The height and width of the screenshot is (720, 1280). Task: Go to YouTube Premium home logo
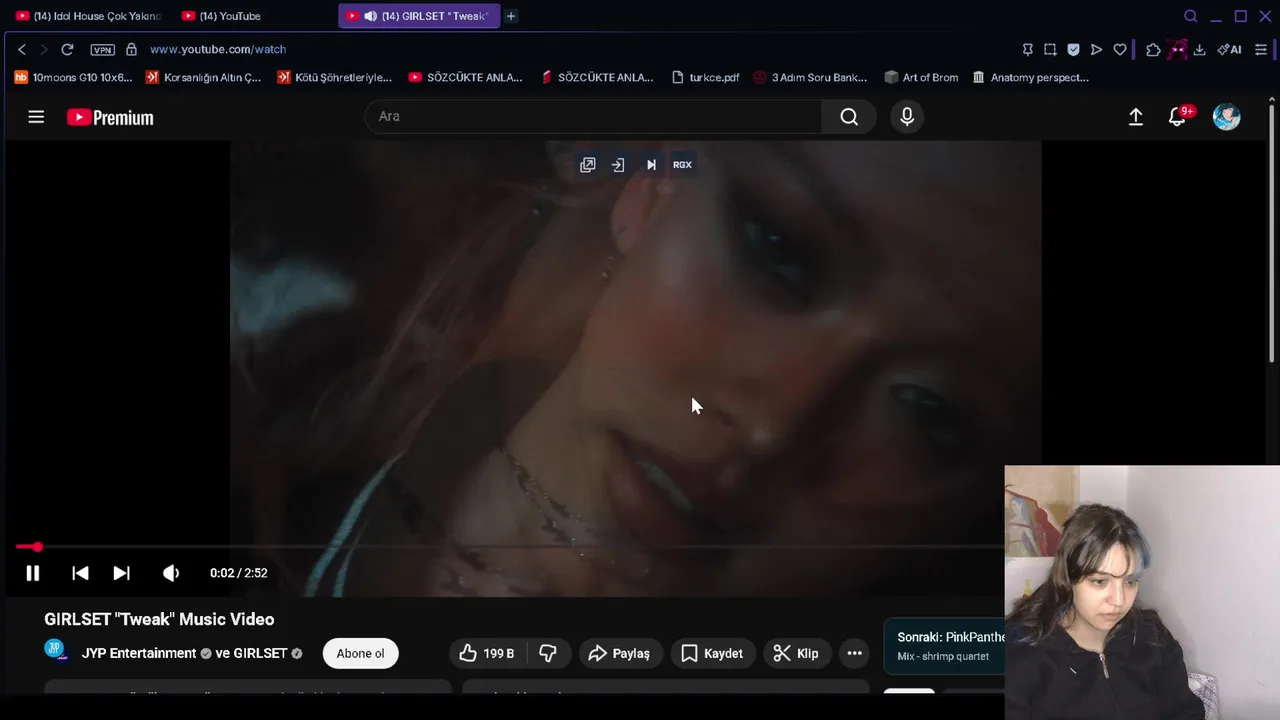[110, 118]
